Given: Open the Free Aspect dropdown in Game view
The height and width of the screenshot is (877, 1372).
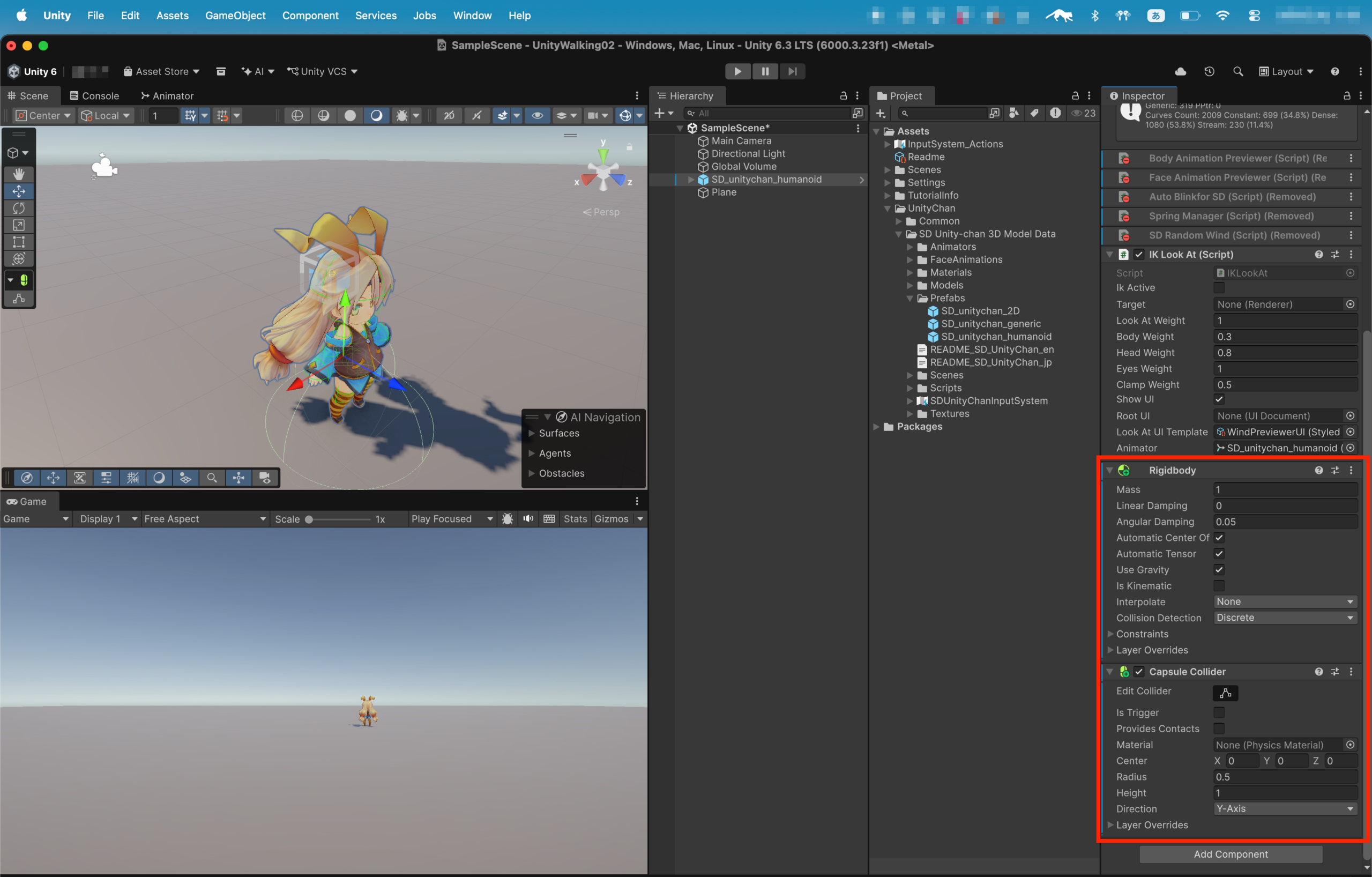Looking at the screenshot, I should [x=205, y=518].
